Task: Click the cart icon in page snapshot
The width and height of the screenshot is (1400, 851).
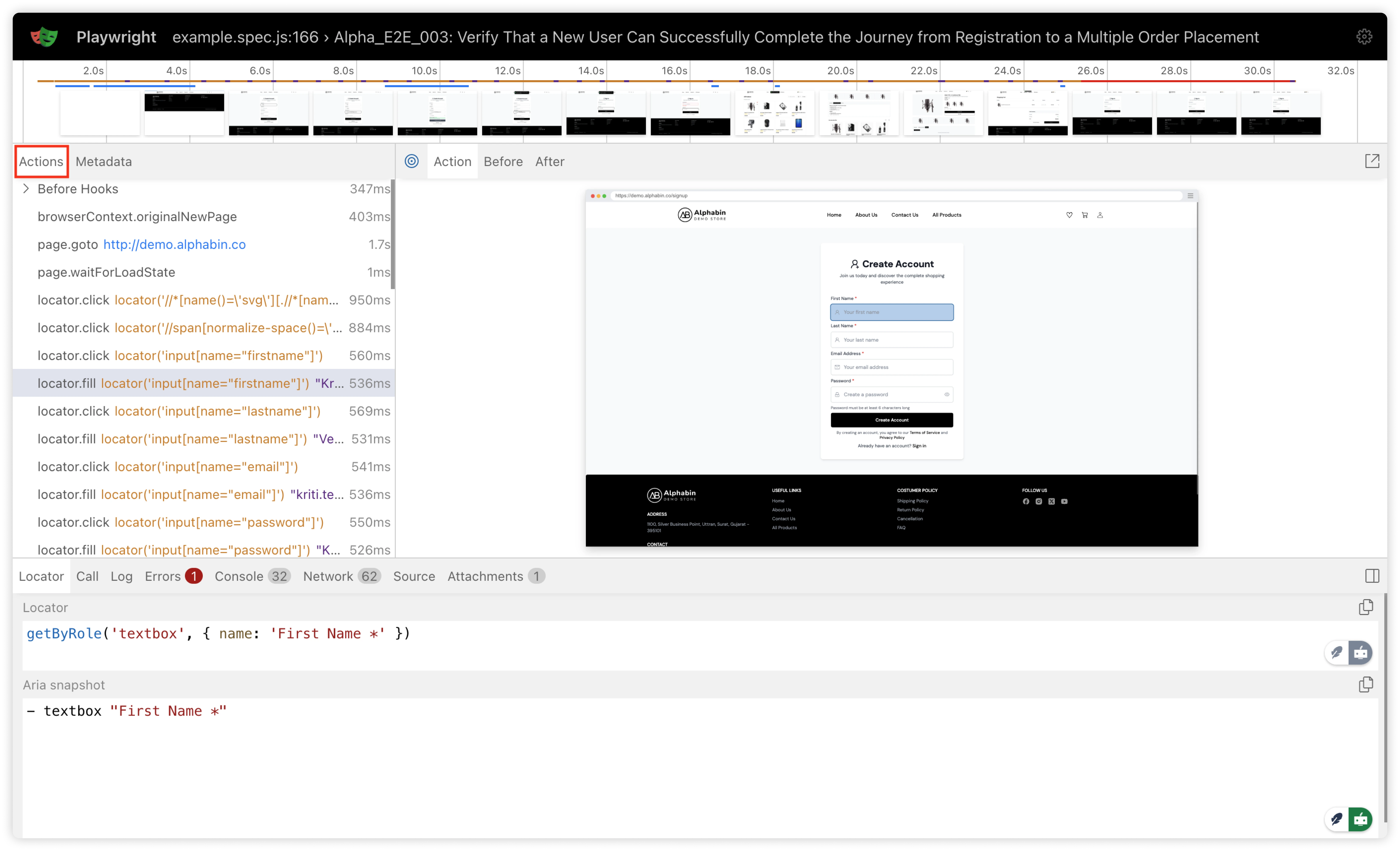Action: point(1085,215)
